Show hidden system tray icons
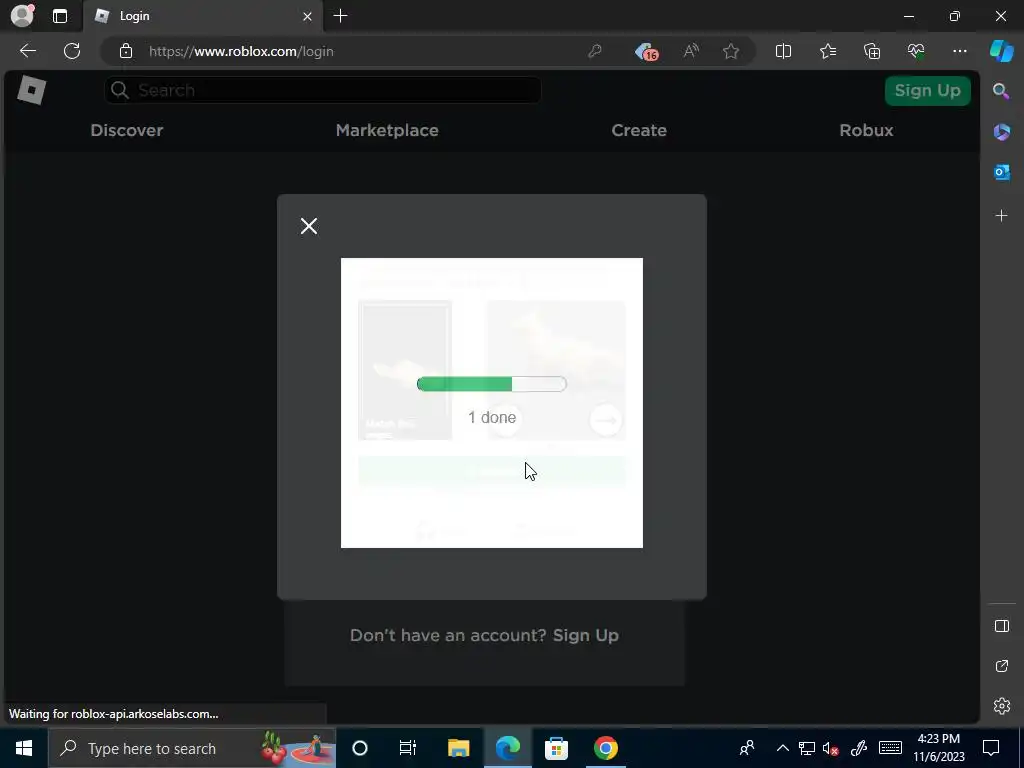Viewport: 1024px width, 768px height. [782, 748]
